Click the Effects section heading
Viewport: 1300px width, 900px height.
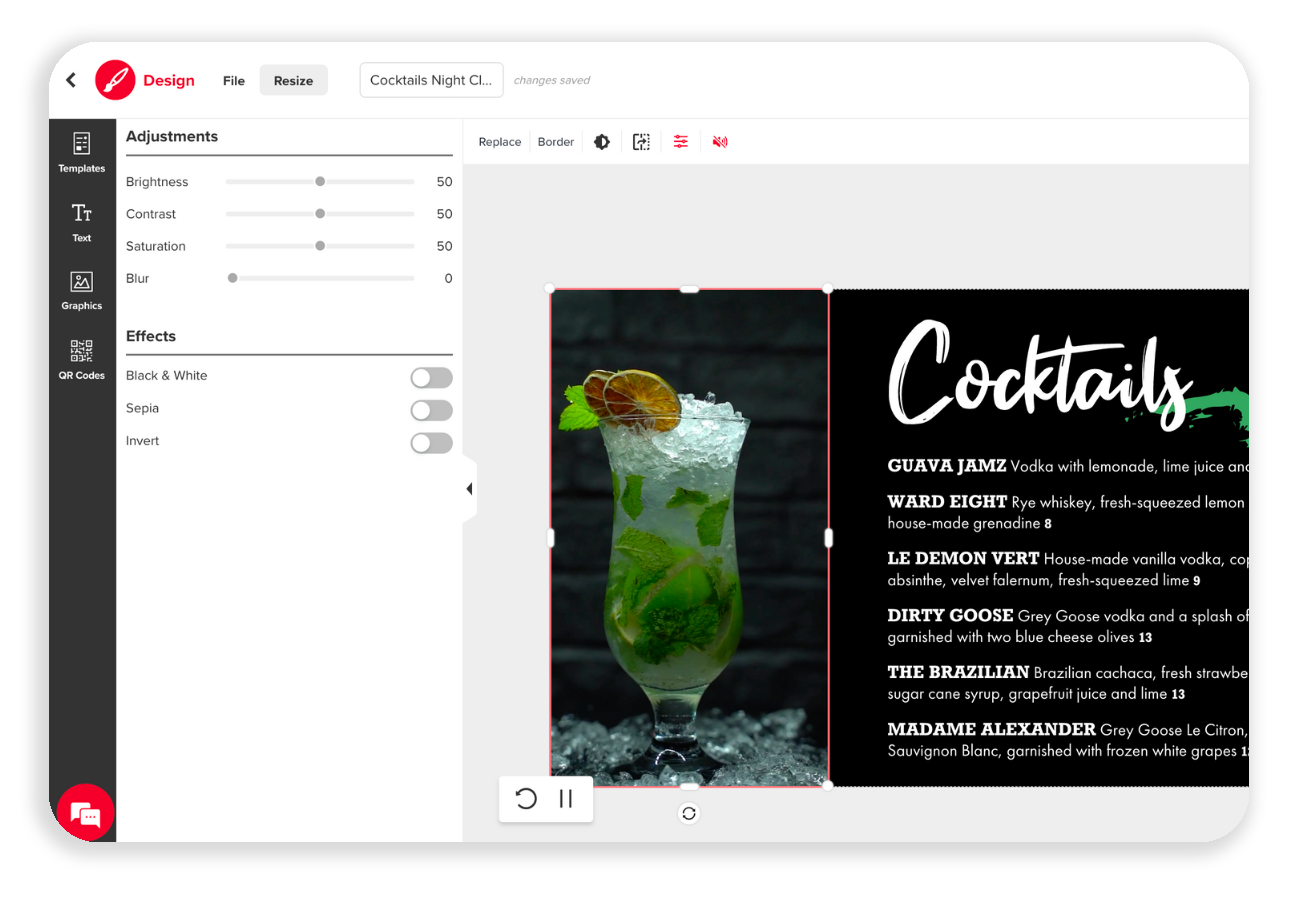click(x=151, y=336)
